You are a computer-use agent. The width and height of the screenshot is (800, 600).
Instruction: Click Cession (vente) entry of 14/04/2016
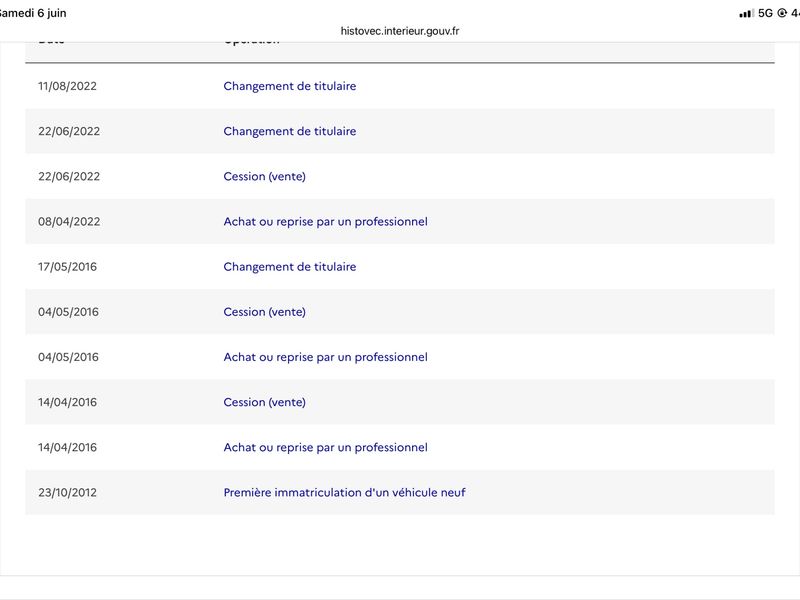265,402
